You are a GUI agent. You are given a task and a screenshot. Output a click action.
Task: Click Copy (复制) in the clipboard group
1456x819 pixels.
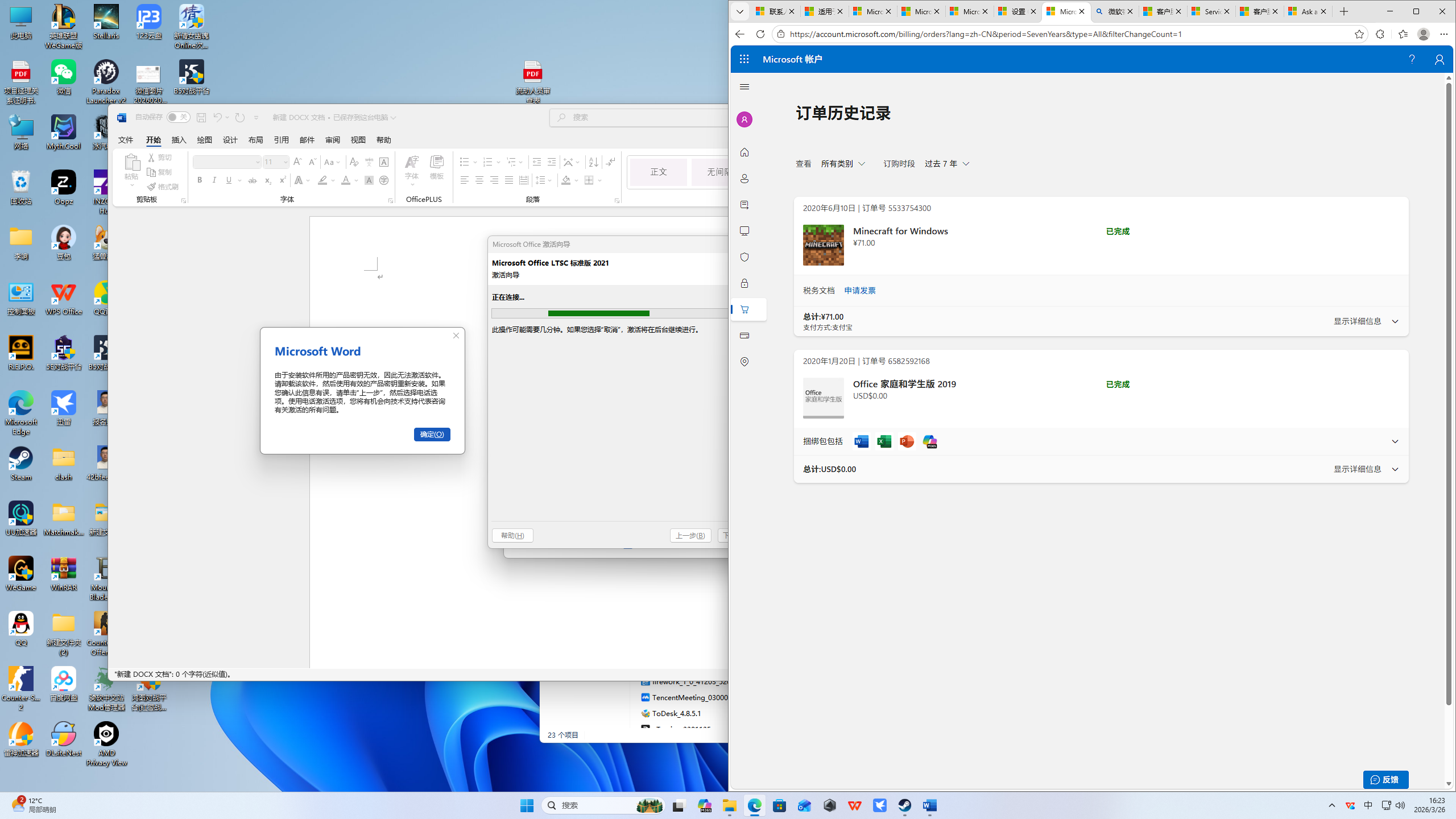point(160,172)
